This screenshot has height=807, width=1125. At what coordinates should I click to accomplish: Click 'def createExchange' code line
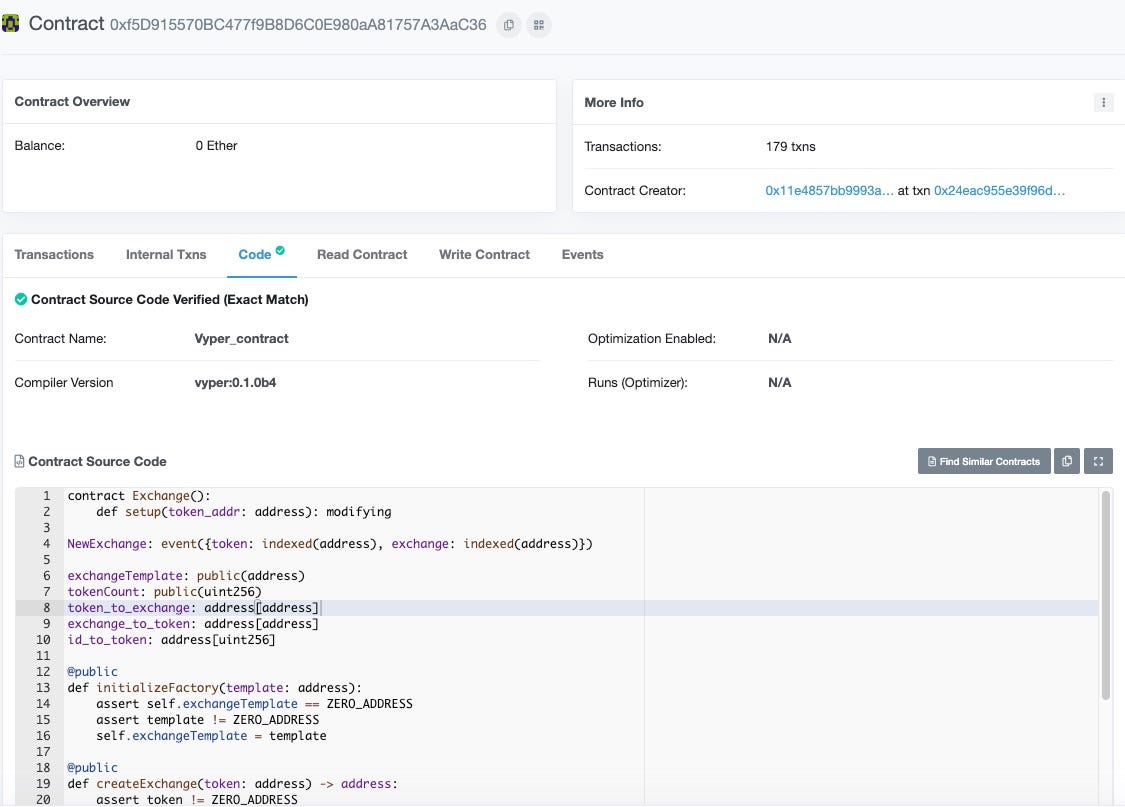pyautogui.click(x=232, y=784)
